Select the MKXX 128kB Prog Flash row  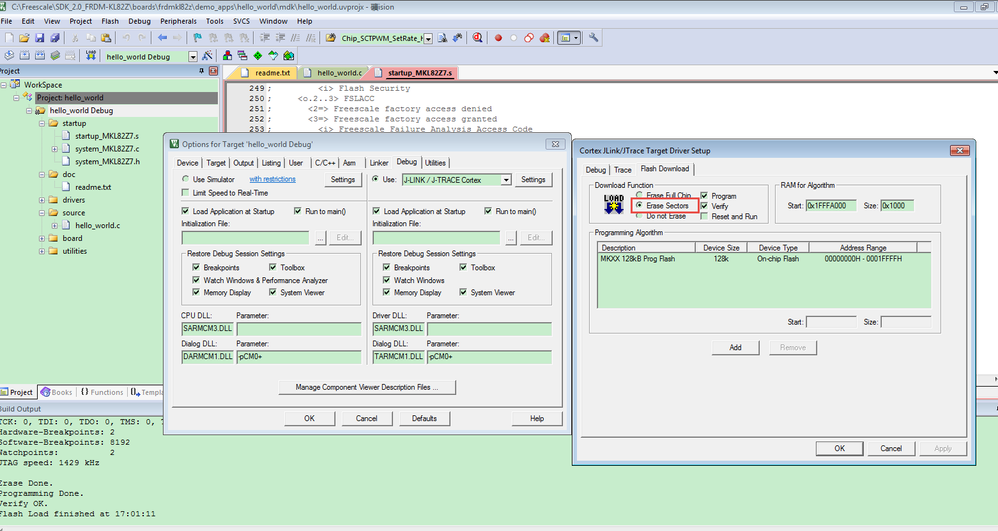[764, 259]
